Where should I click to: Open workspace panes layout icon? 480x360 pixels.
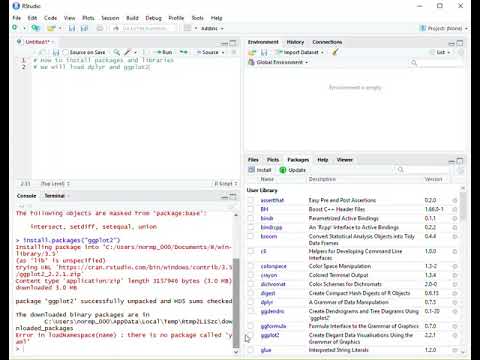[x=188, y=28]
